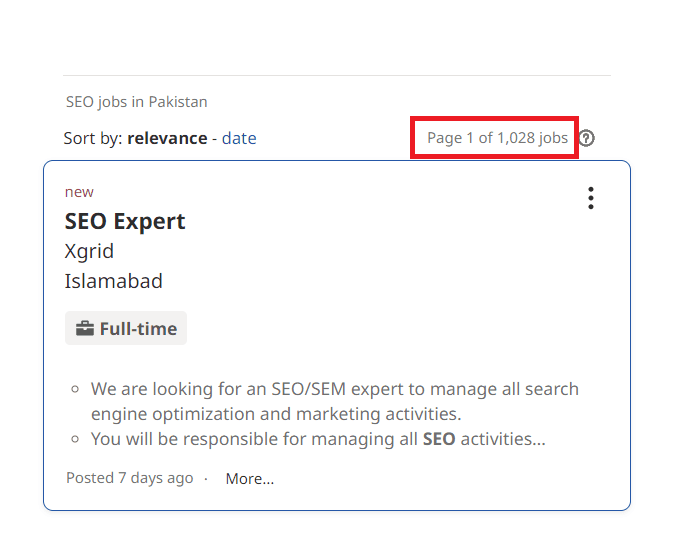Click the briefcase icon in Full-time badge

(x=85, y=328)
